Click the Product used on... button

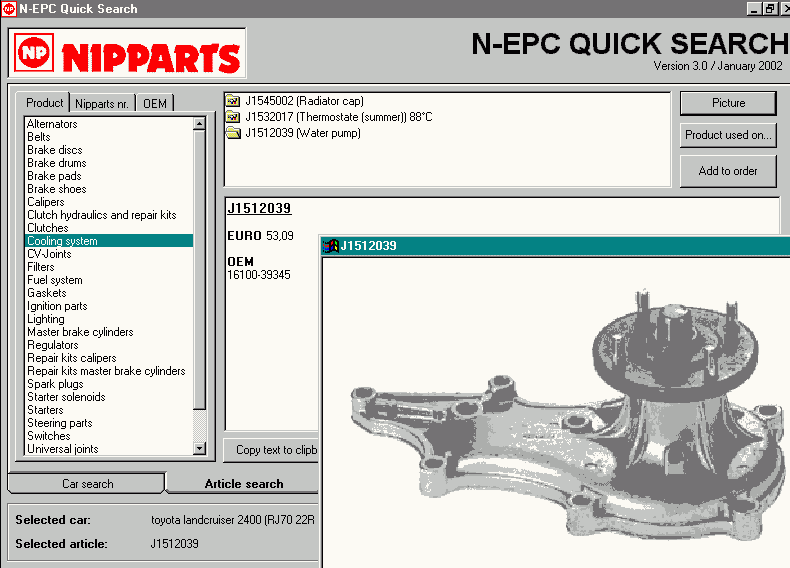click(x=728, y=135)
